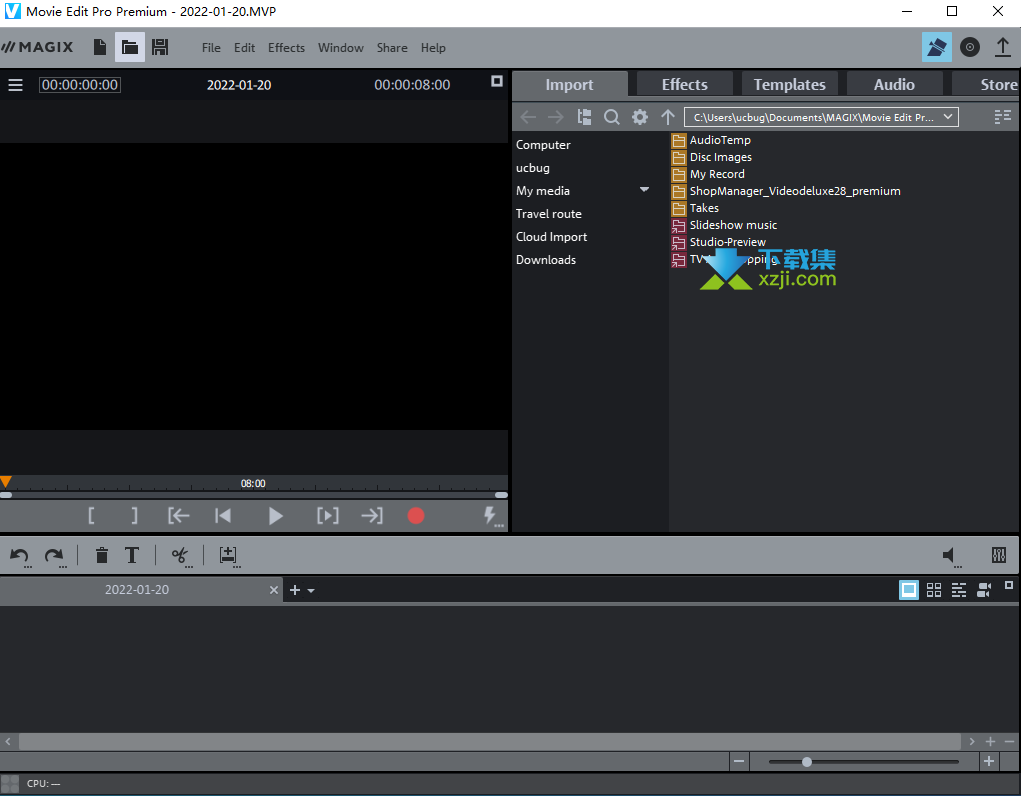Screen dimensions: 1021x796
Task: Set the range out-point bracket
Action: pos(134,516)
